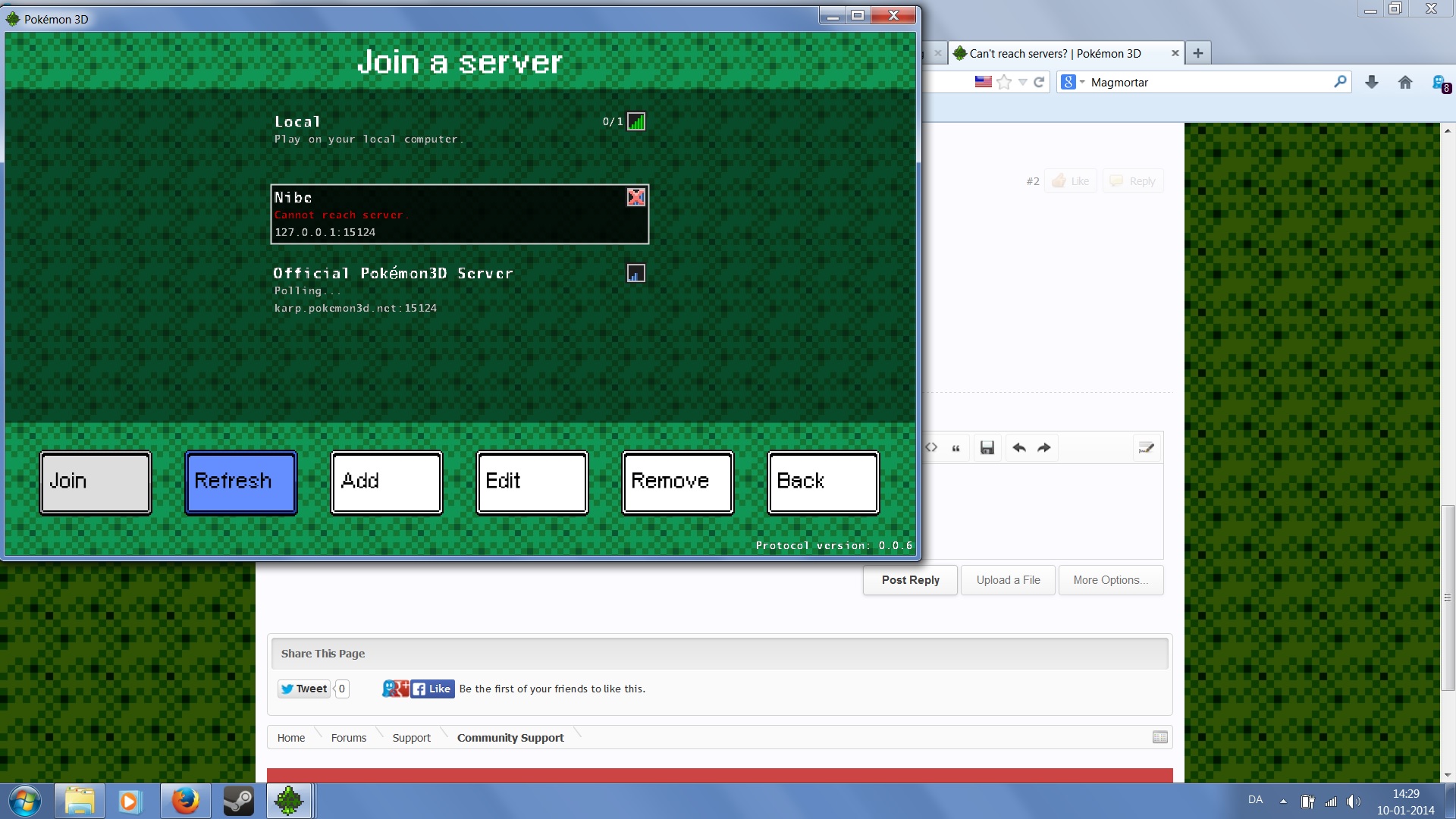The image size is (1456, 819).
Task: Open Steam from the taskbar
Action: click(x=238, y=801)
